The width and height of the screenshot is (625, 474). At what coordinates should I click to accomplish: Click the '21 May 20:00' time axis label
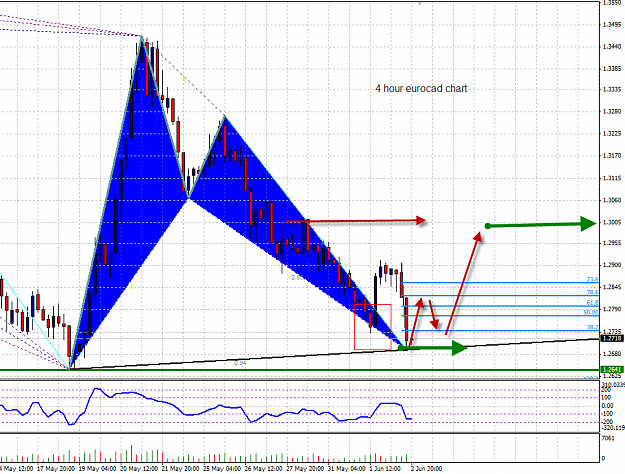click(x=181, y=469)
